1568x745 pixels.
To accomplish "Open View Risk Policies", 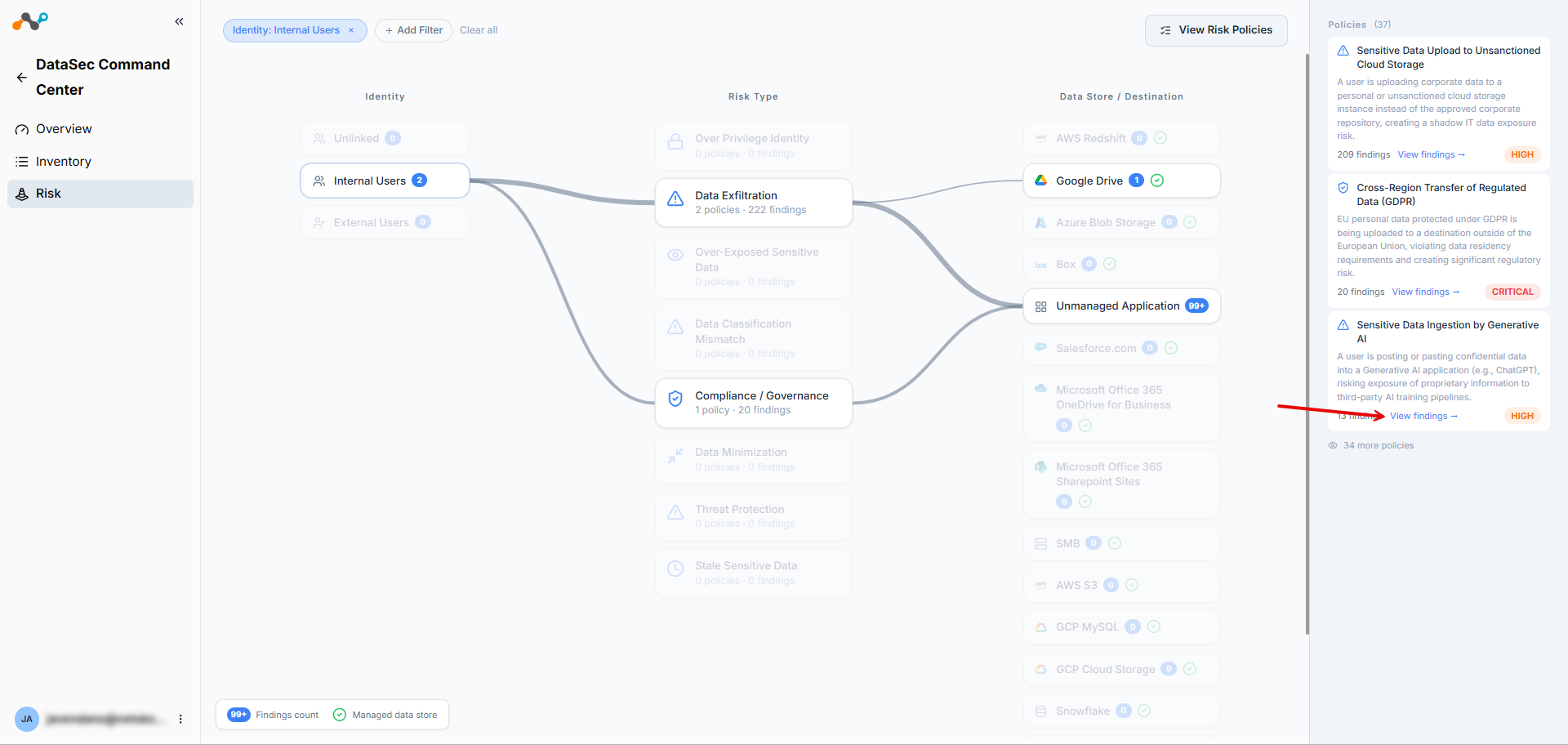I will point(1216,30).
